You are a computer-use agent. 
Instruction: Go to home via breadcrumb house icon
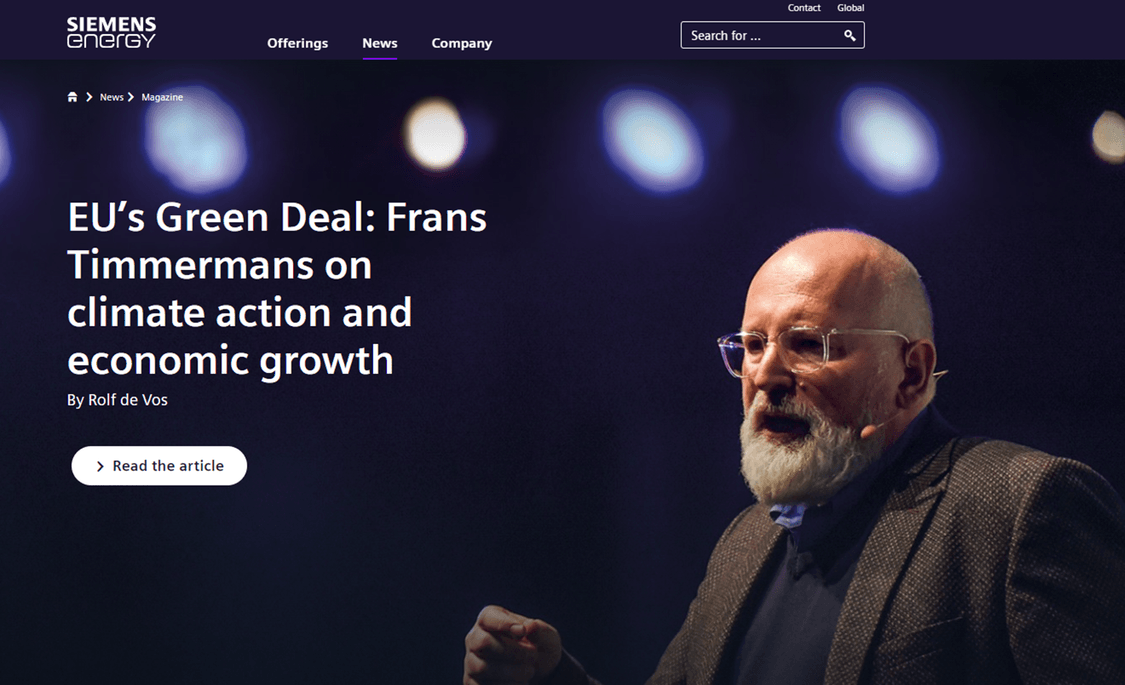click(72, 97)
